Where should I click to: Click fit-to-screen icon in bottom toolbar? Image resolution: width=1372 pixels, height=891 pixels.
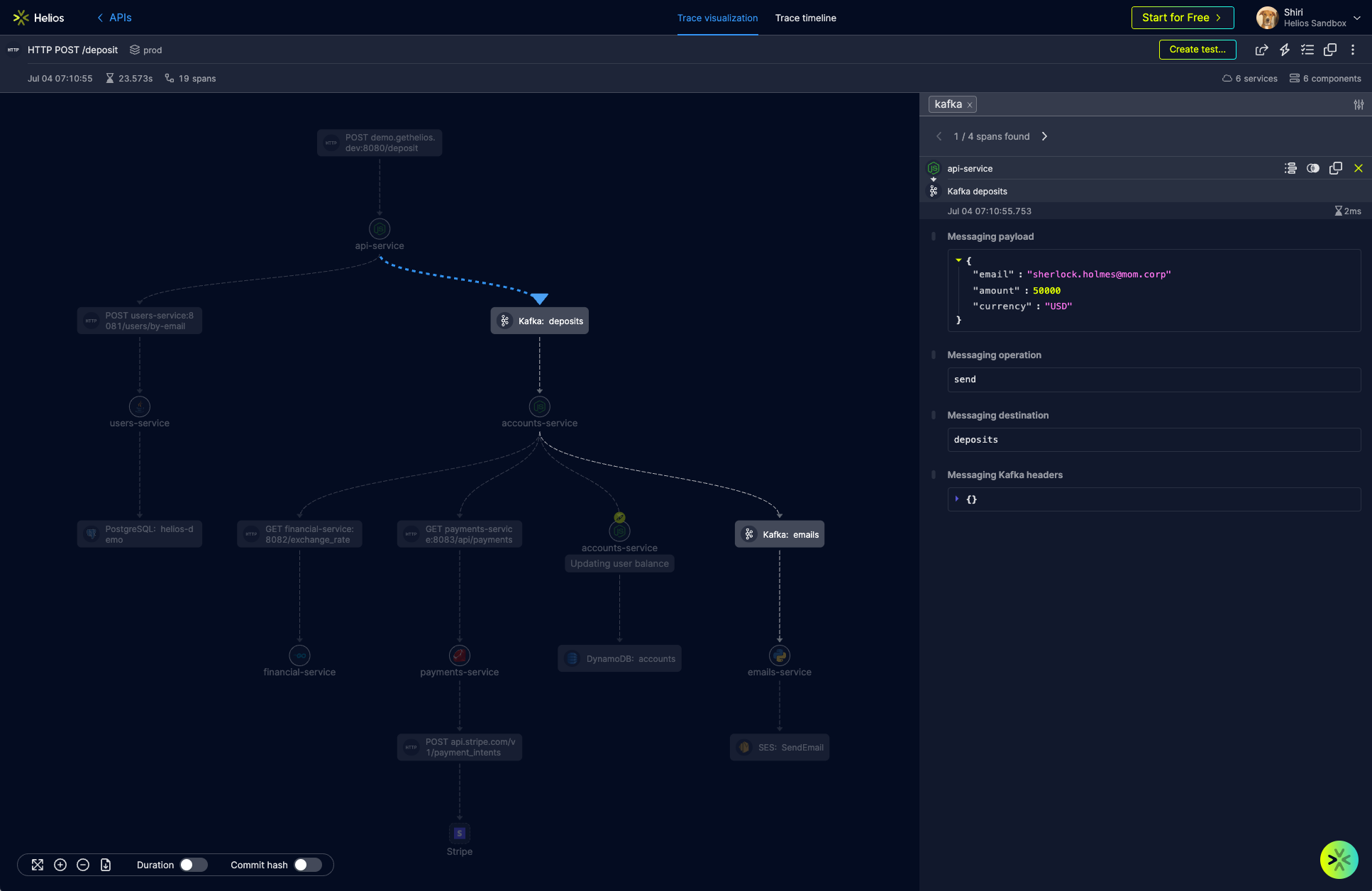[x=38, y=865]
